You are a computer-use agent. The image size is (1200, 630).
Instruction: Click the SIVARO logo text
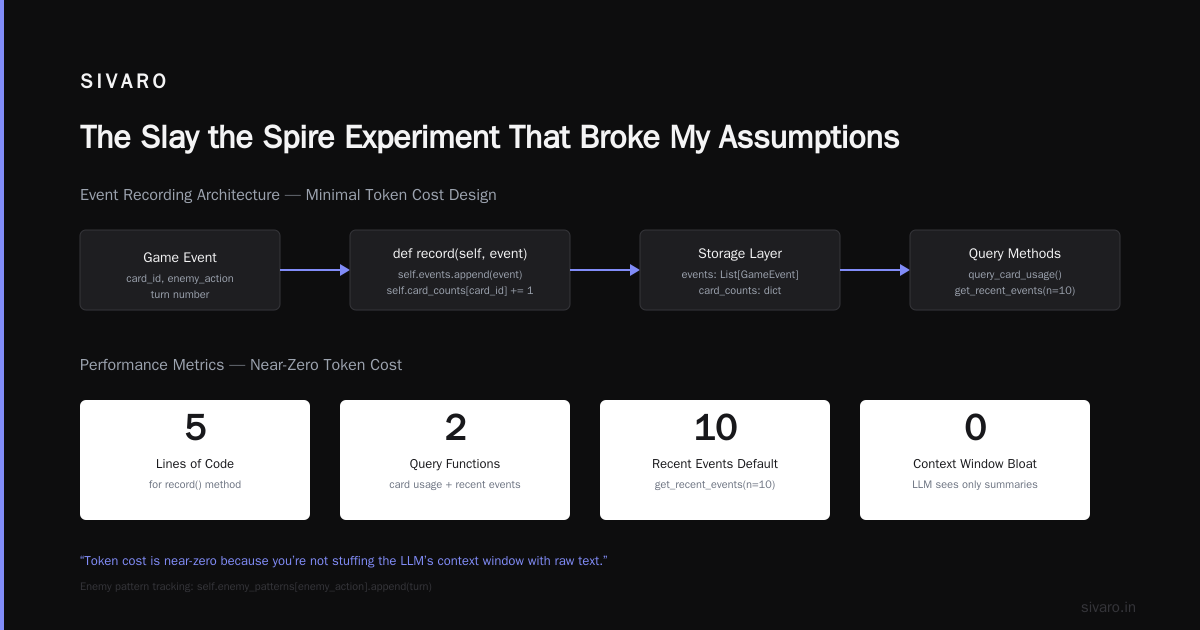[x=124, y=82]
